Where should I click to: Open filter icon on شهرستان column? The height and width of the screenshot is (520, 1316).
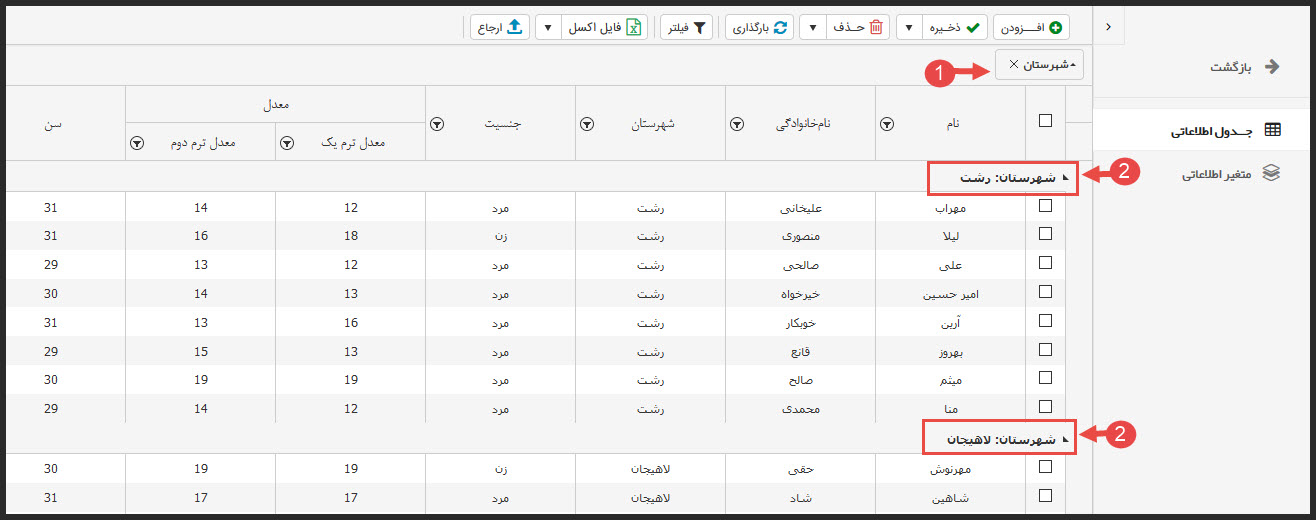point(587,124)
